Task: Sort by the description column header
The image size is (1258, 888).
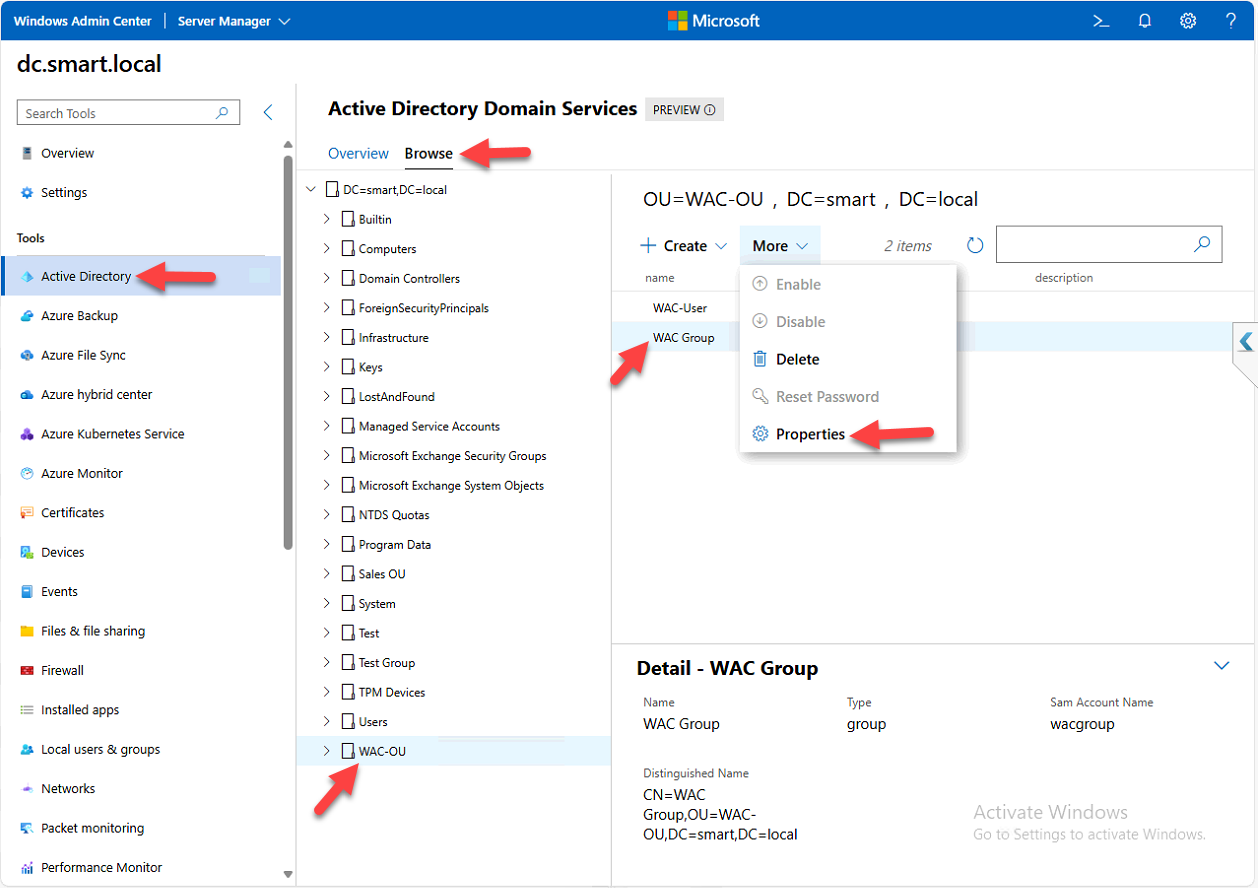Action: 1064,278
